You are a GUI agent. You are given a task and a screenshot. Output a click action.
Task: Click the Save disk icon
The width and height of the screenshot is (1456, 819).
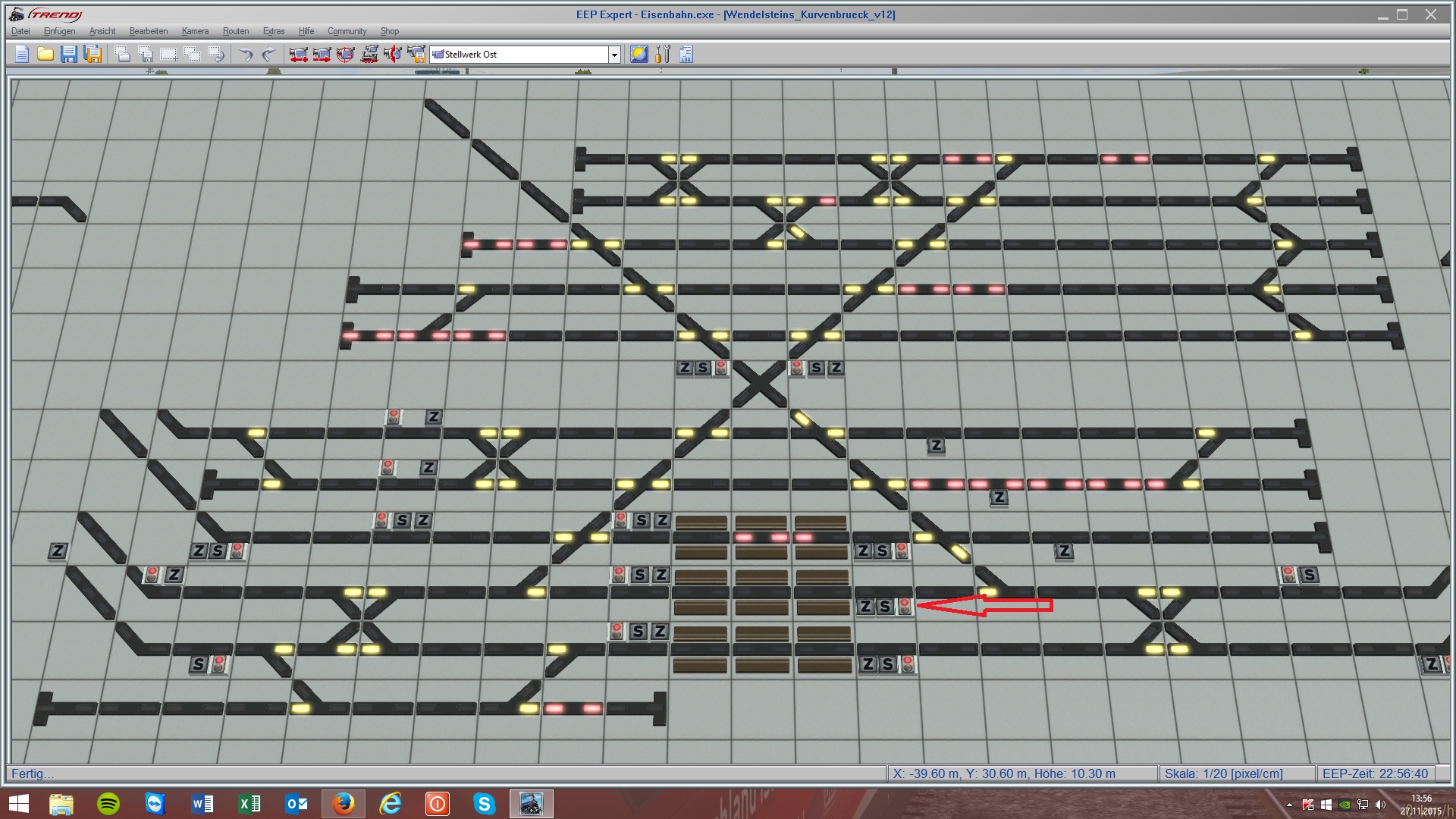pyautogui.click(x=69, y=54)
